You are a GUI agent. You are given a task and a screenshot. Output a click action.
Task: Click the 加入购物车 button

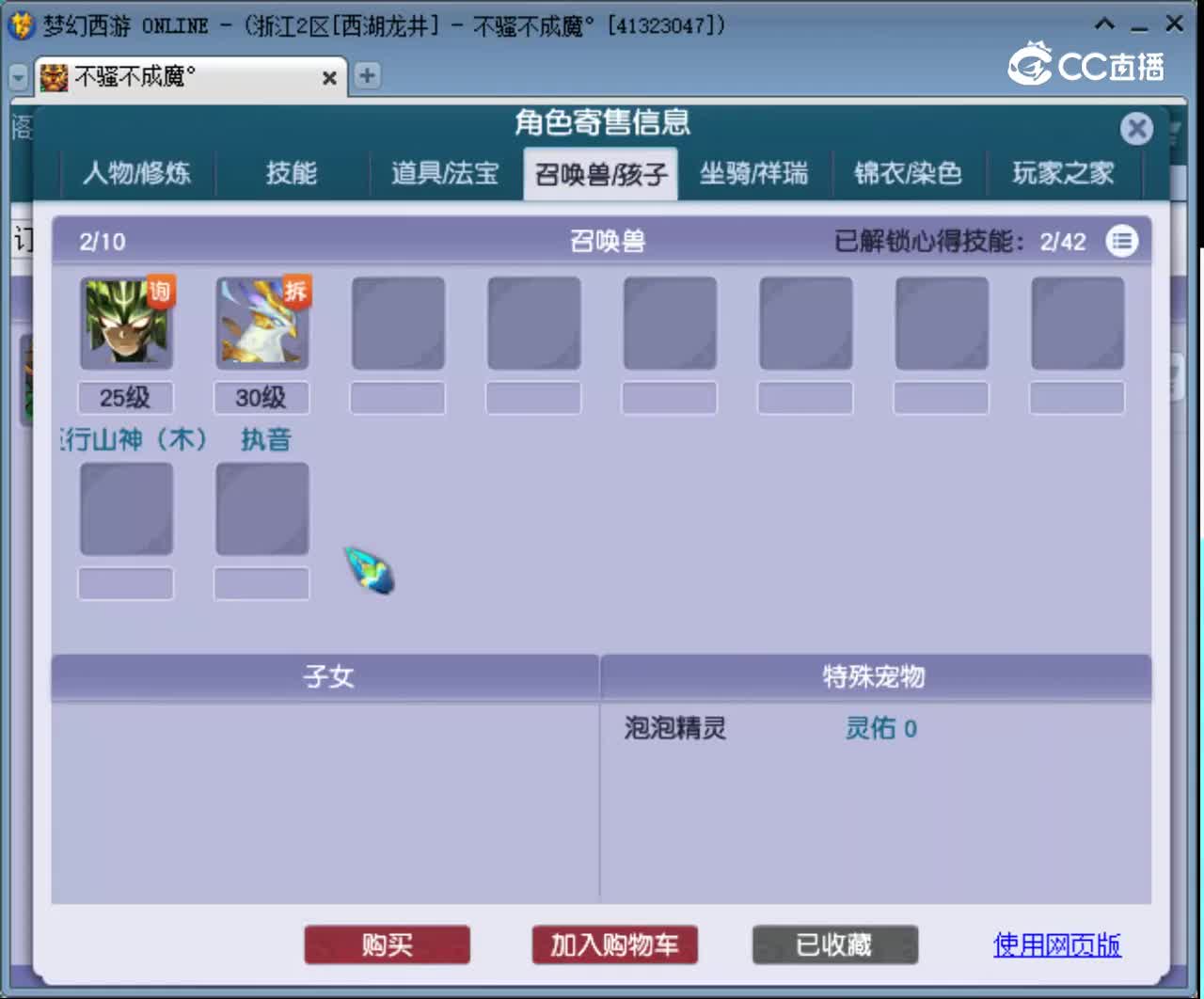614,944
